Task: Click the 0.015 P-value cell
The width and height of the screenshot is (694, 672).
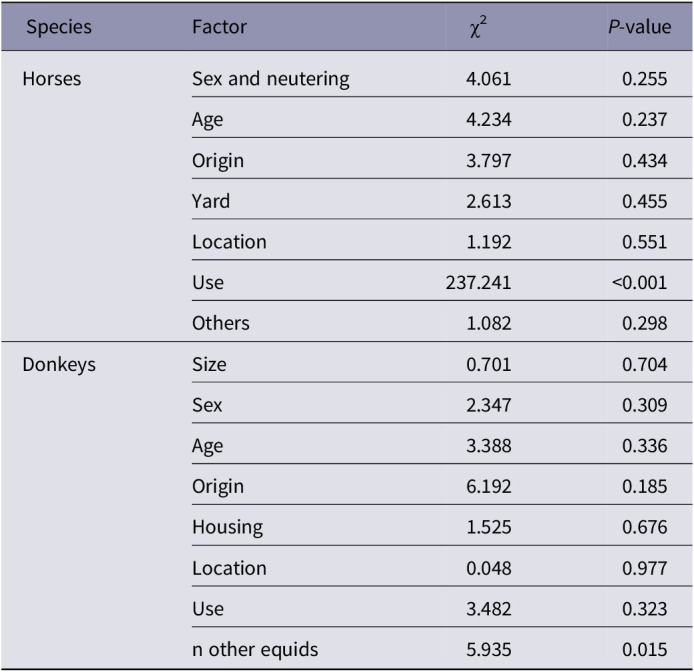Action: pyautogui.click(x=644, y=650)
